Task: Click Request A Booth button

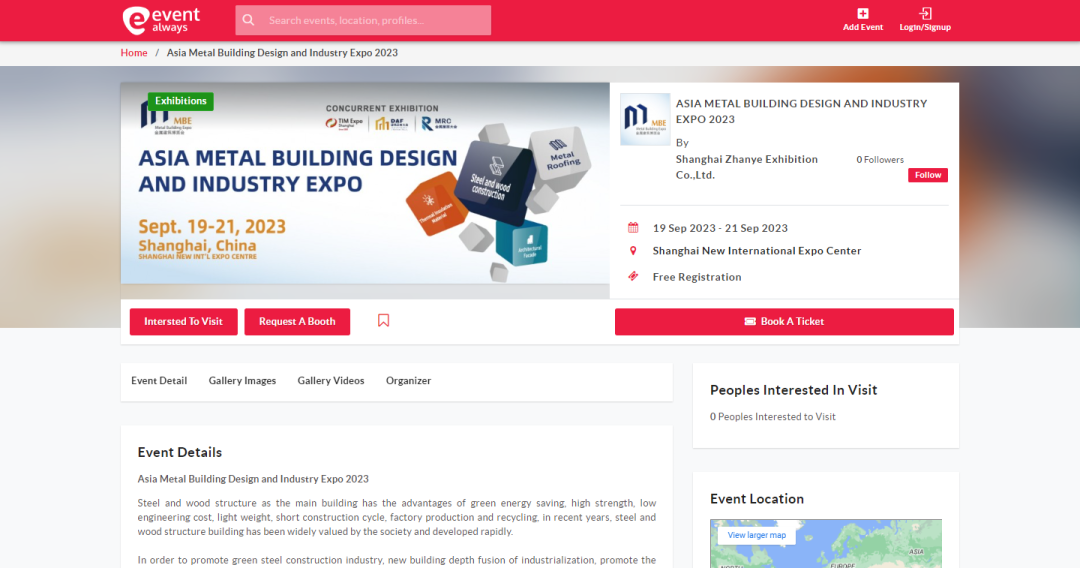Action: tap(297, 322)
